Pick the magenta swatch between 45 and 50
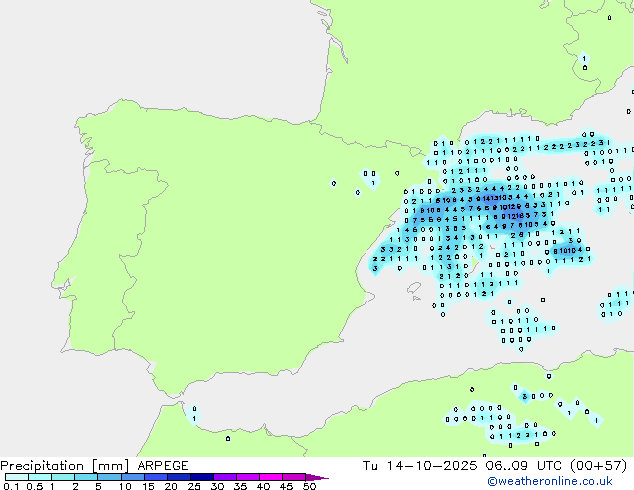634x490 pixels. click(294, 477)
